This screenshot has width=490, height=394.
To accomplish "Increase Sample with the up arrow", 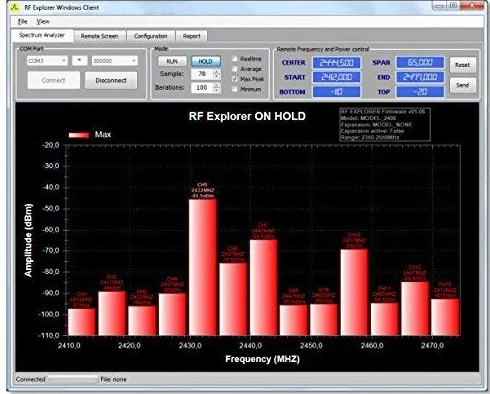I will point(217,72).
